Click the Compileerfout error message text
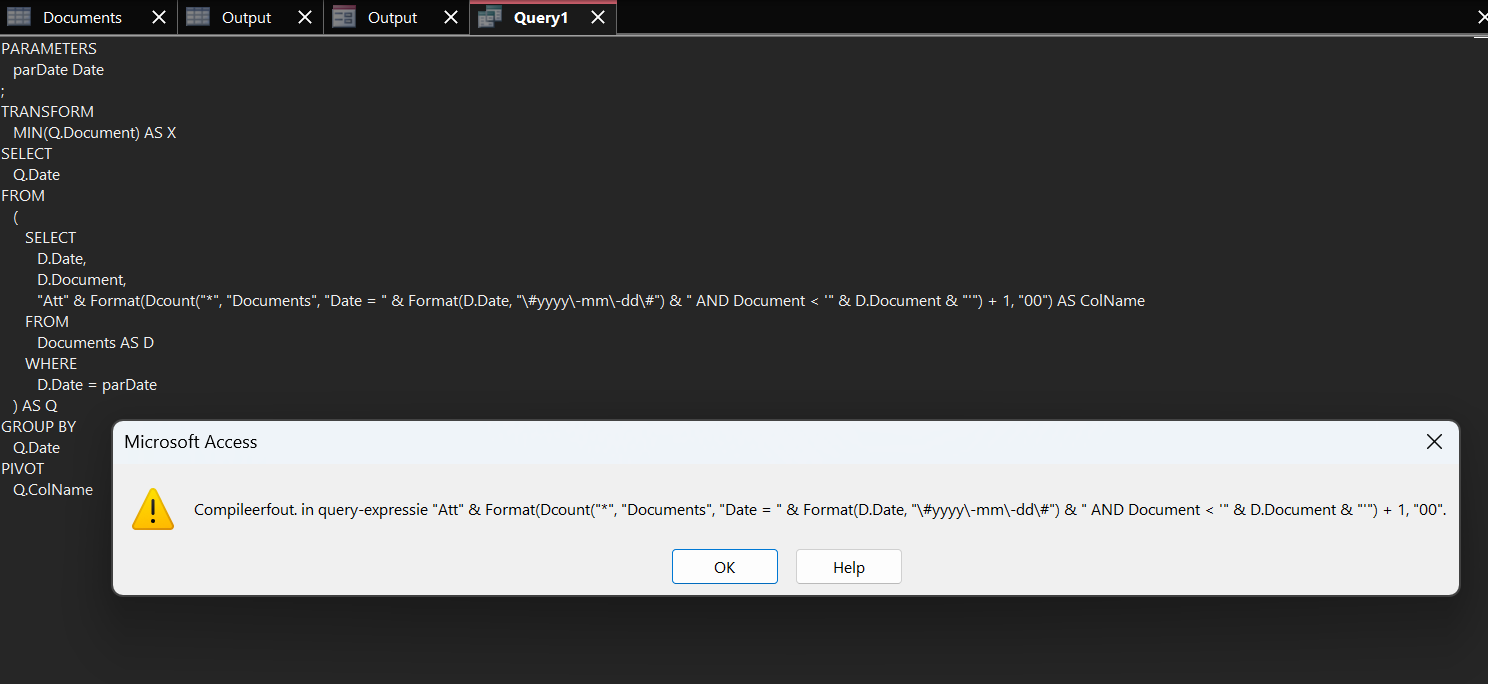The height and width of the screenshot is (684, 1488). [x=820, y=510]
